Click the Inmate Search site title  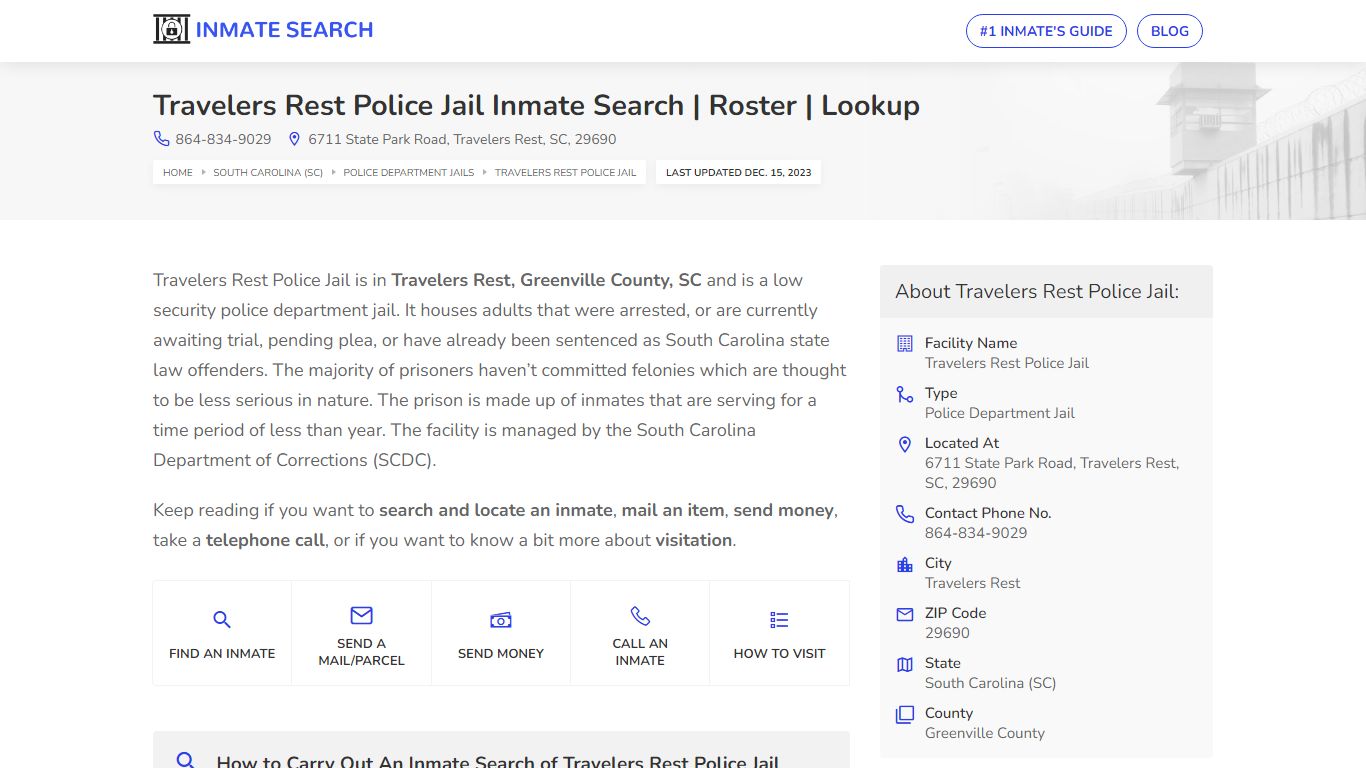point(284,30)
